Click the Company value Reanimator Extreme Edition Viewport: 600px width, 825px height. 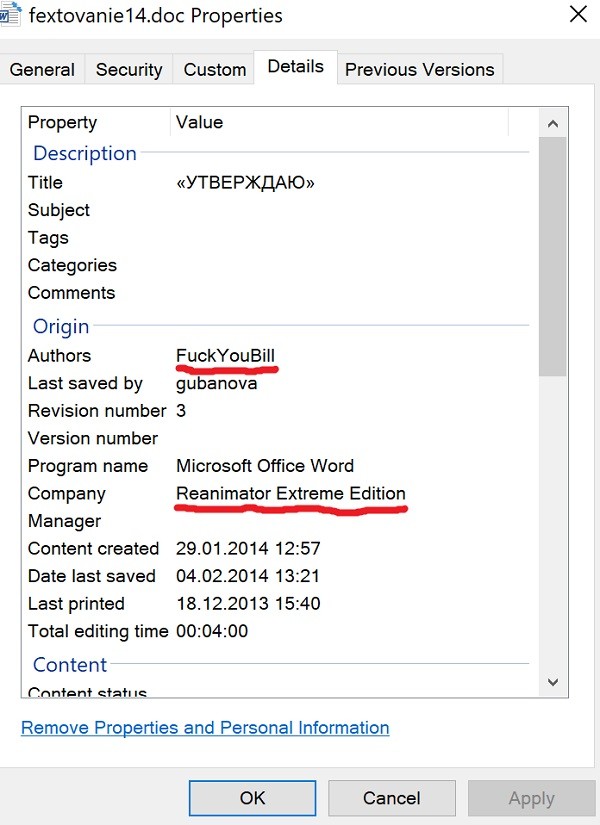290,494
